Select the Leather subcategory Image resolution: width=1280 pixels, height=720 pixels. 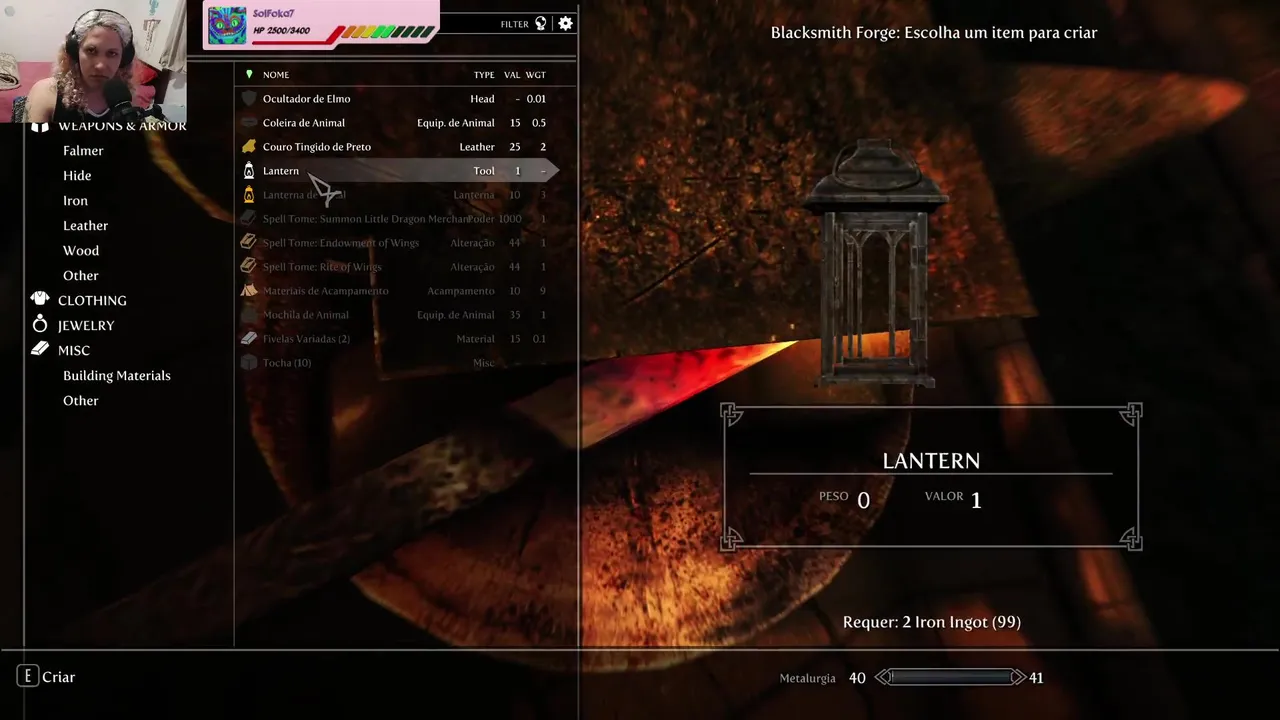coord(85,226)
